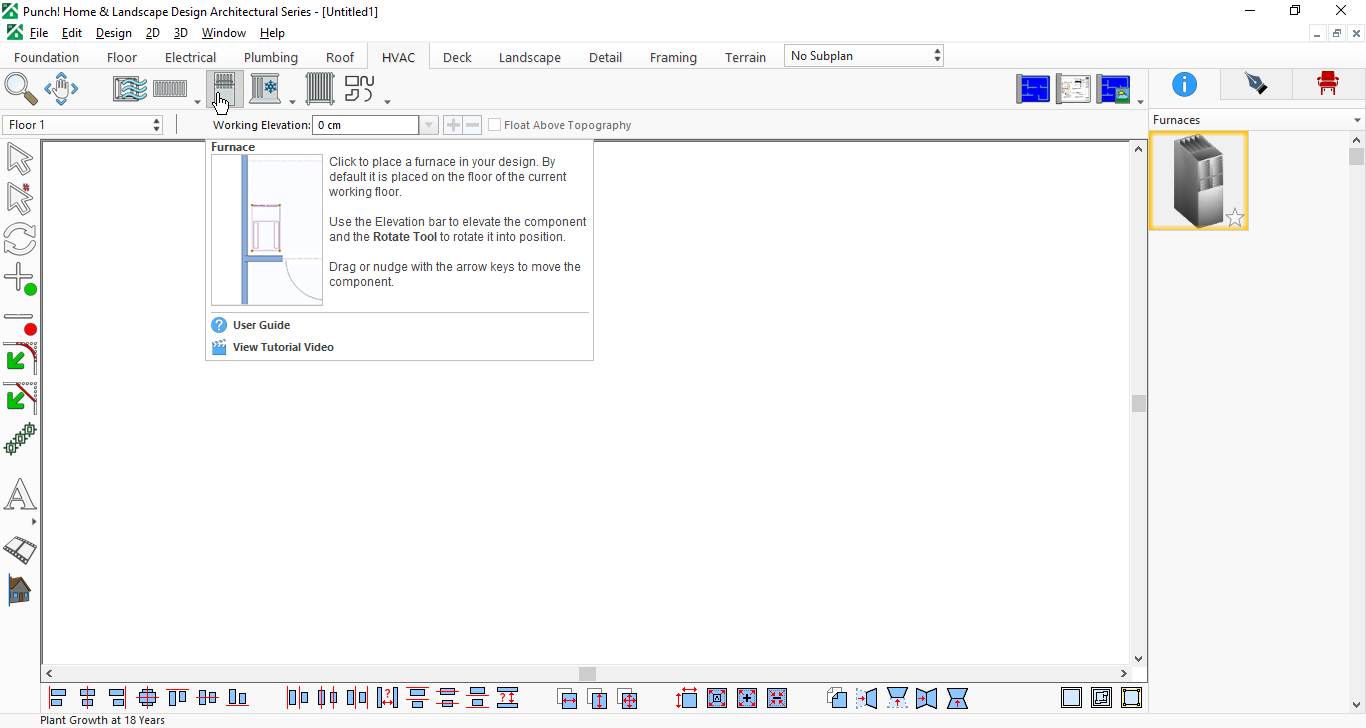Expand the ductwork tool options arrow

click(387, 101)
